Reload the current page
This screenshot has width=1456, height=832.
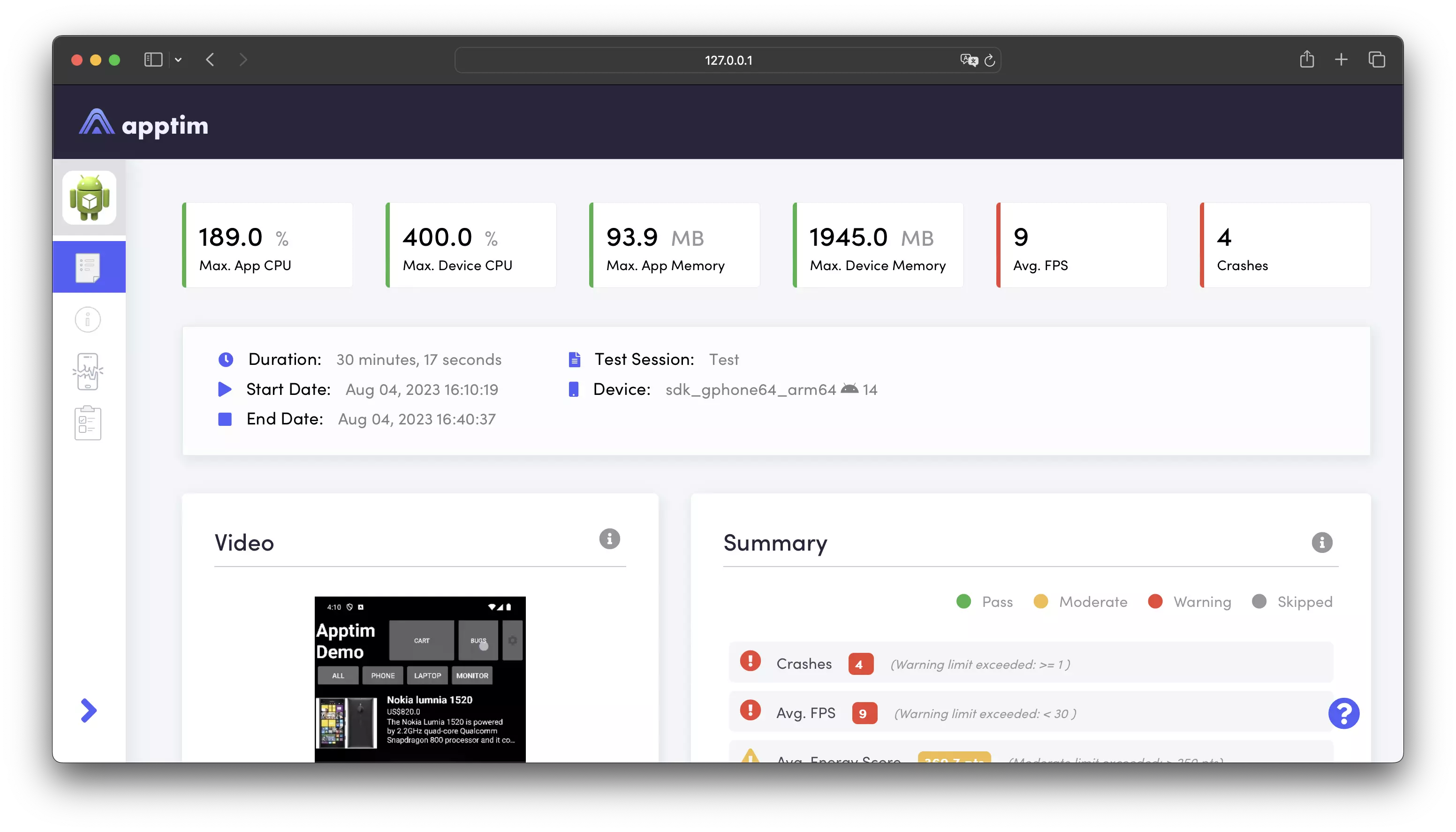coord(990,60)
